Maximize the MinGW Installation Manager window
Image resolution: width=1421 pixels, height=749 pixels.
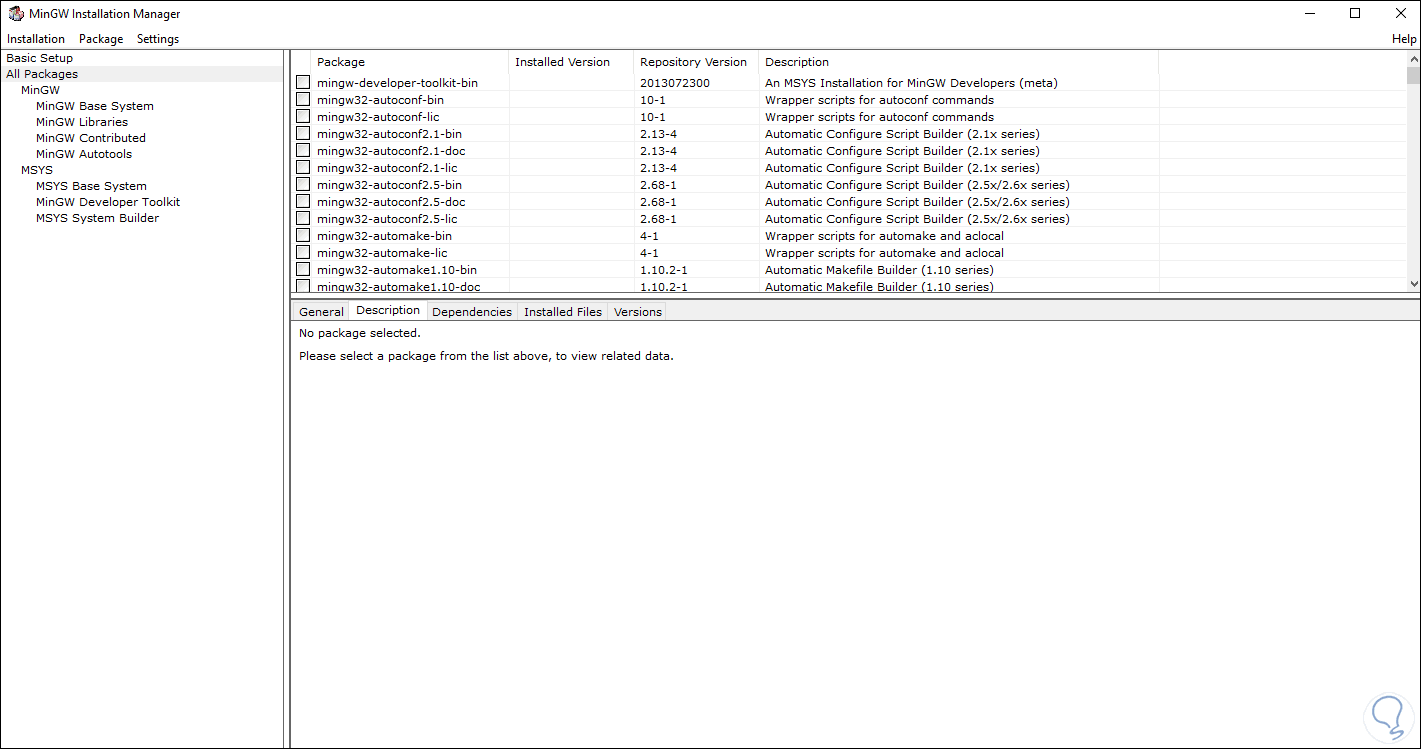(x=1355, y=14)
